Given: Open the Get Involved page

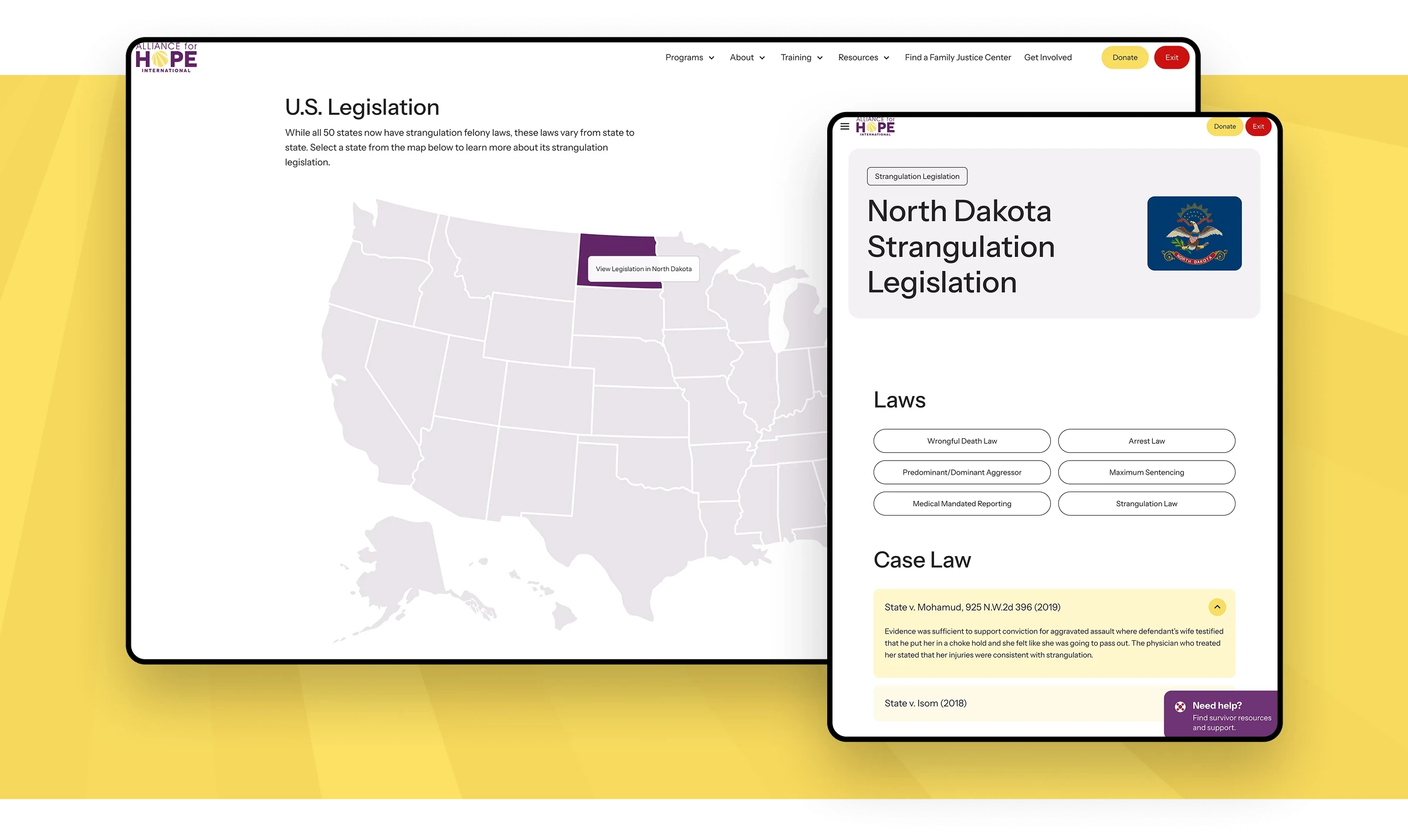Looking at the screenshot, I should (1047, 57).
